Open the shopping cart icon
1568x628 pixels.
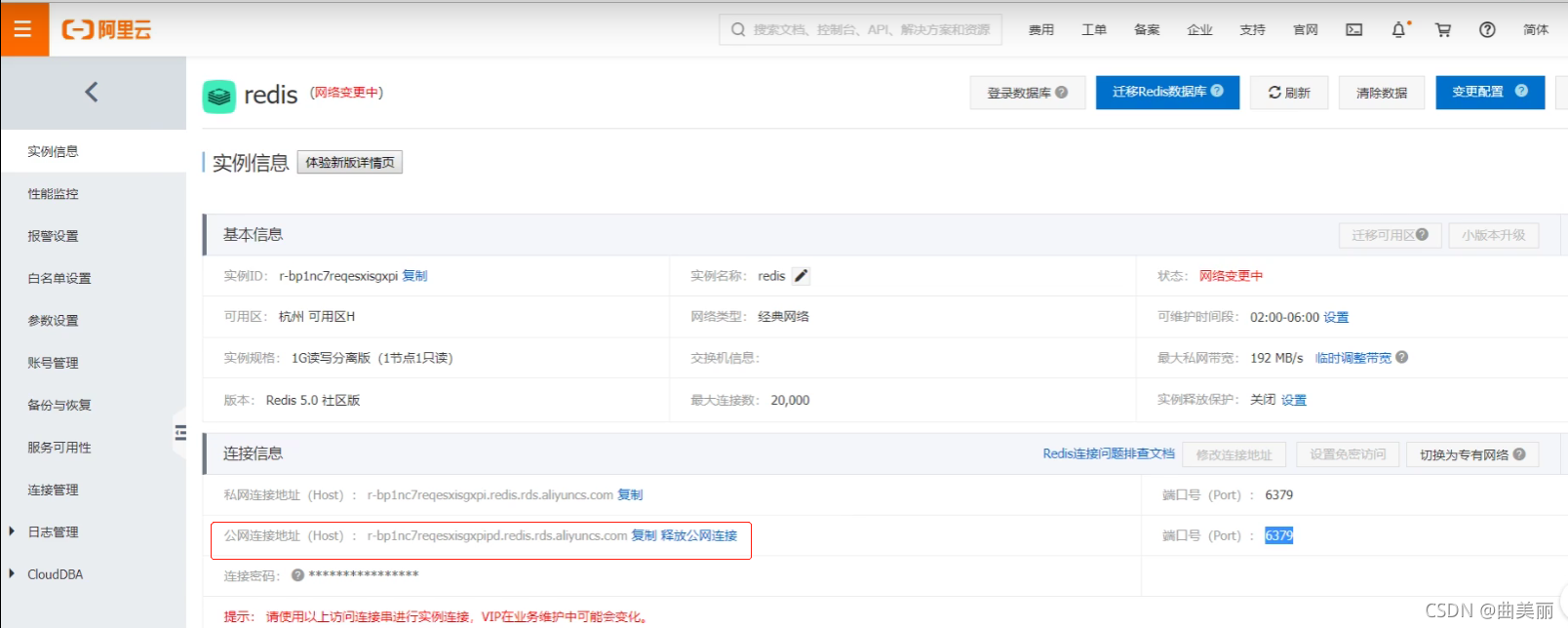click(x=1443, y=30)
